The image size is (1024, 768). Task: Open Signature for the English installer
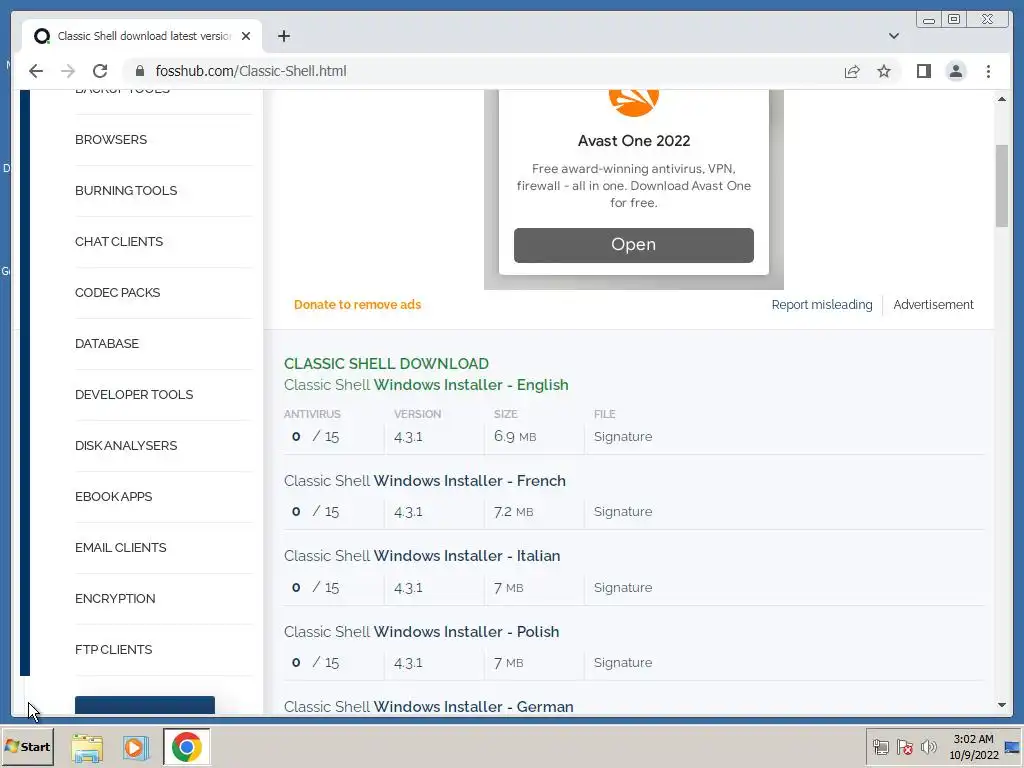(622, 436)
